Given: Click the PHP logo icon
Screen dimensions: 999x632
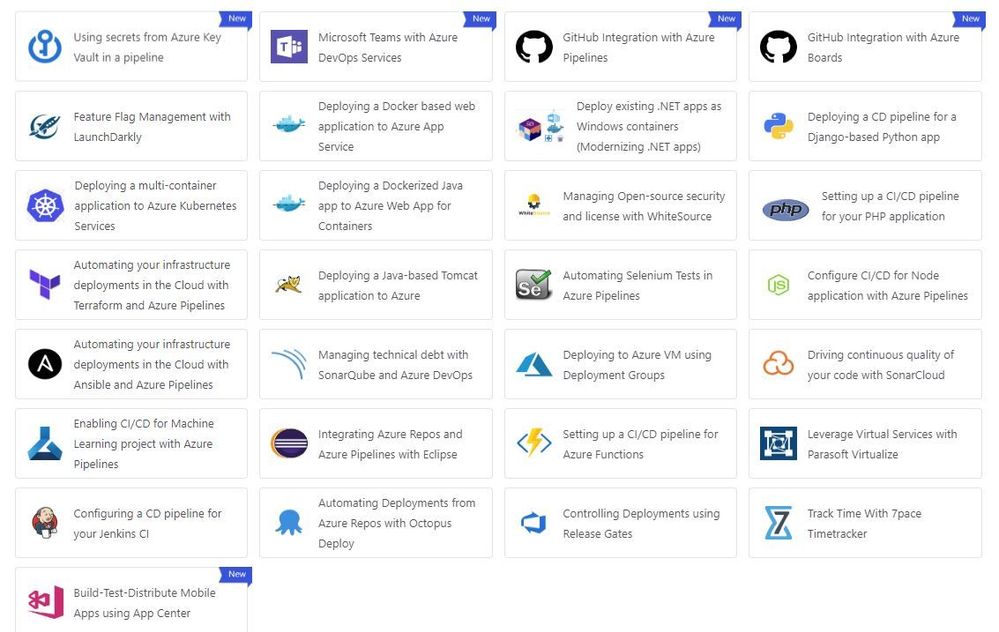Looking at the screenshot, I should coord(786,209).
